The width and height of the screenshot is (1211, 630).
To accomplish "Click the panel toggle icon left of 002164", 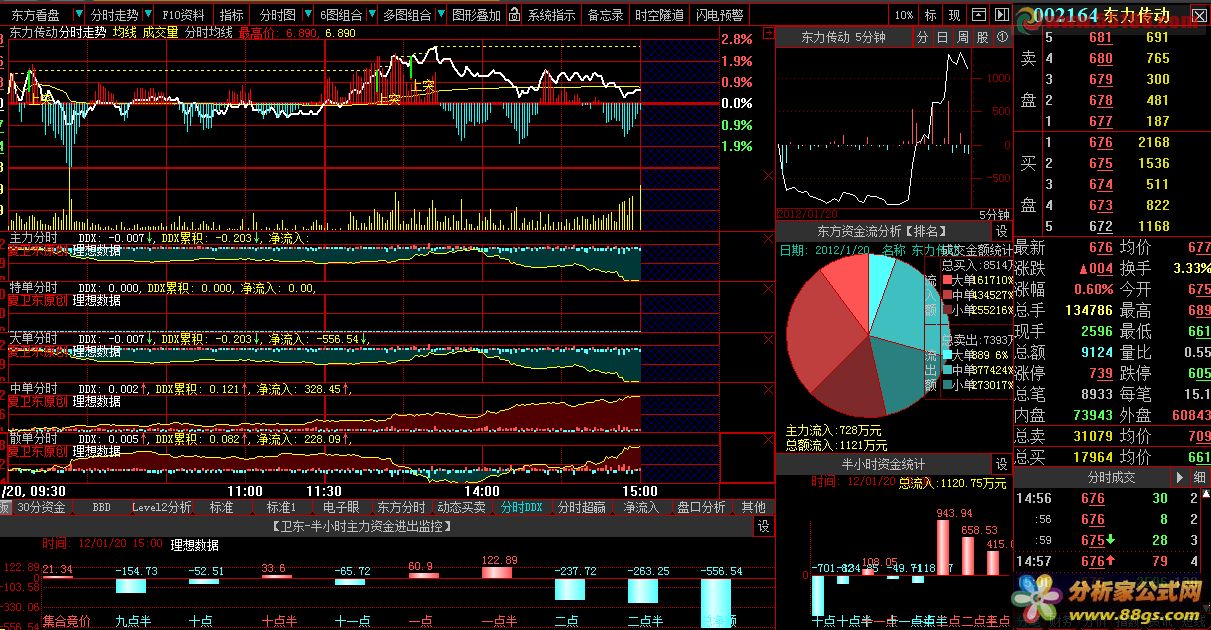I will (1000, 15).
